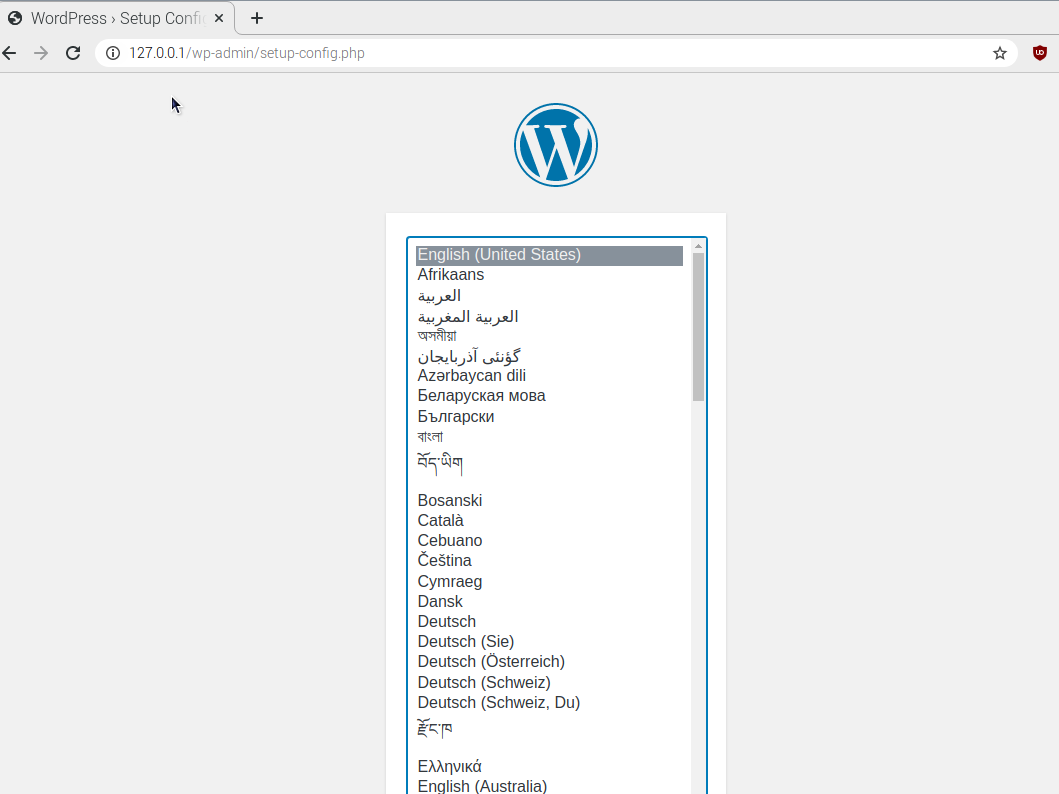Select the گؤنئی آذربایجان language option
This screenshot has height=794, width=1059.
pyautogui.click(x=550, y=356)
